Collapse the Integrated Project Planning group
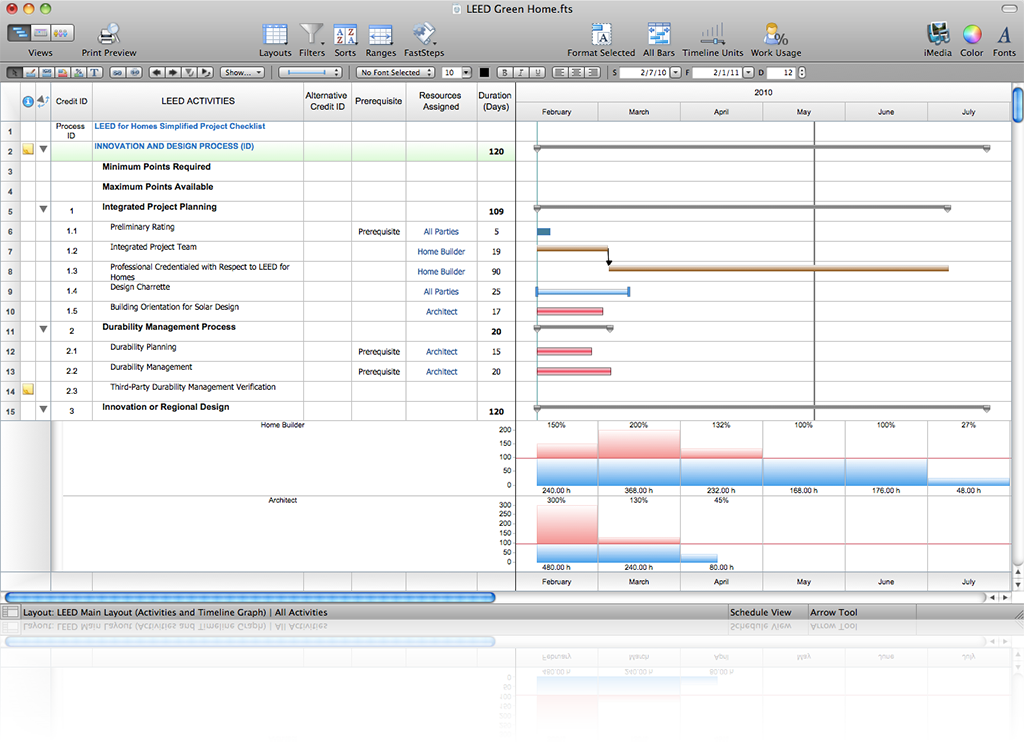This screenshot has height=742, width=1024. [43, 210]
